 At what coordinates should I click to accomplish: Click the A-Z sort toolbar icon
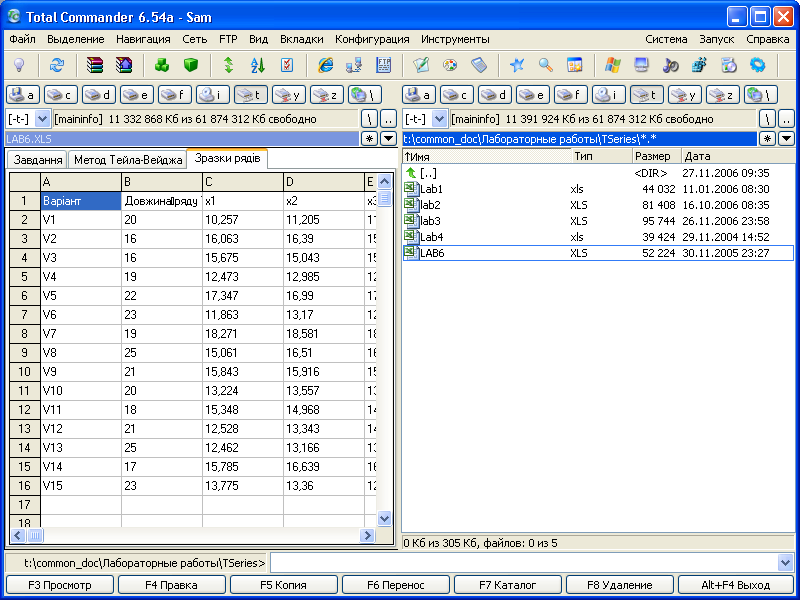[258, 65]
